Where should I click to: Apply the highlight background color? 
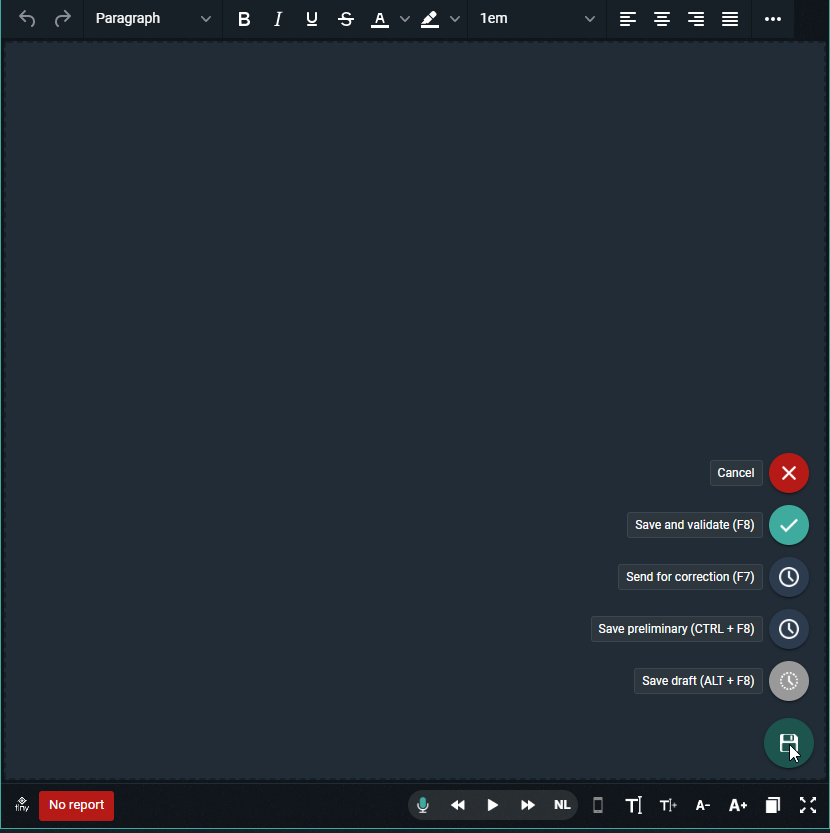[430, 19]
